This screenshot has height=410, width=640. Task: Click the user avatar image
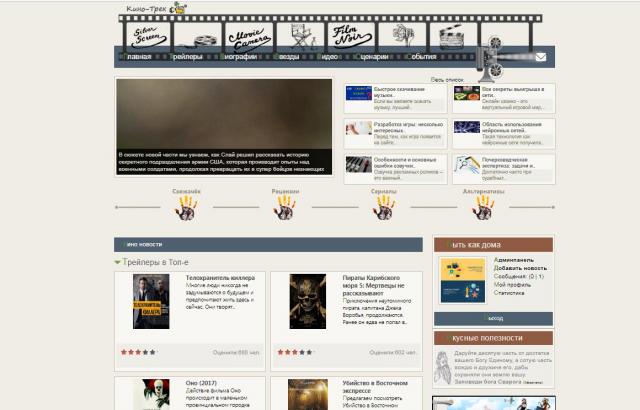click(x=463, y=280)
